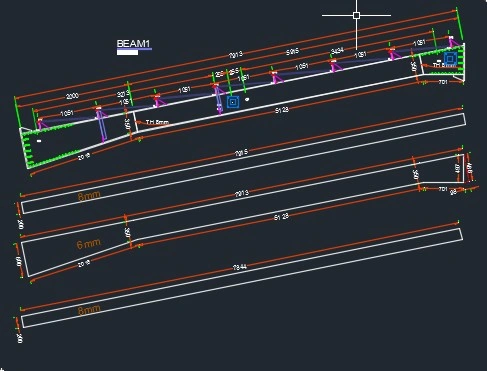Select the 5915 dimension text
487x371 pixels.
tap(292, 52)
